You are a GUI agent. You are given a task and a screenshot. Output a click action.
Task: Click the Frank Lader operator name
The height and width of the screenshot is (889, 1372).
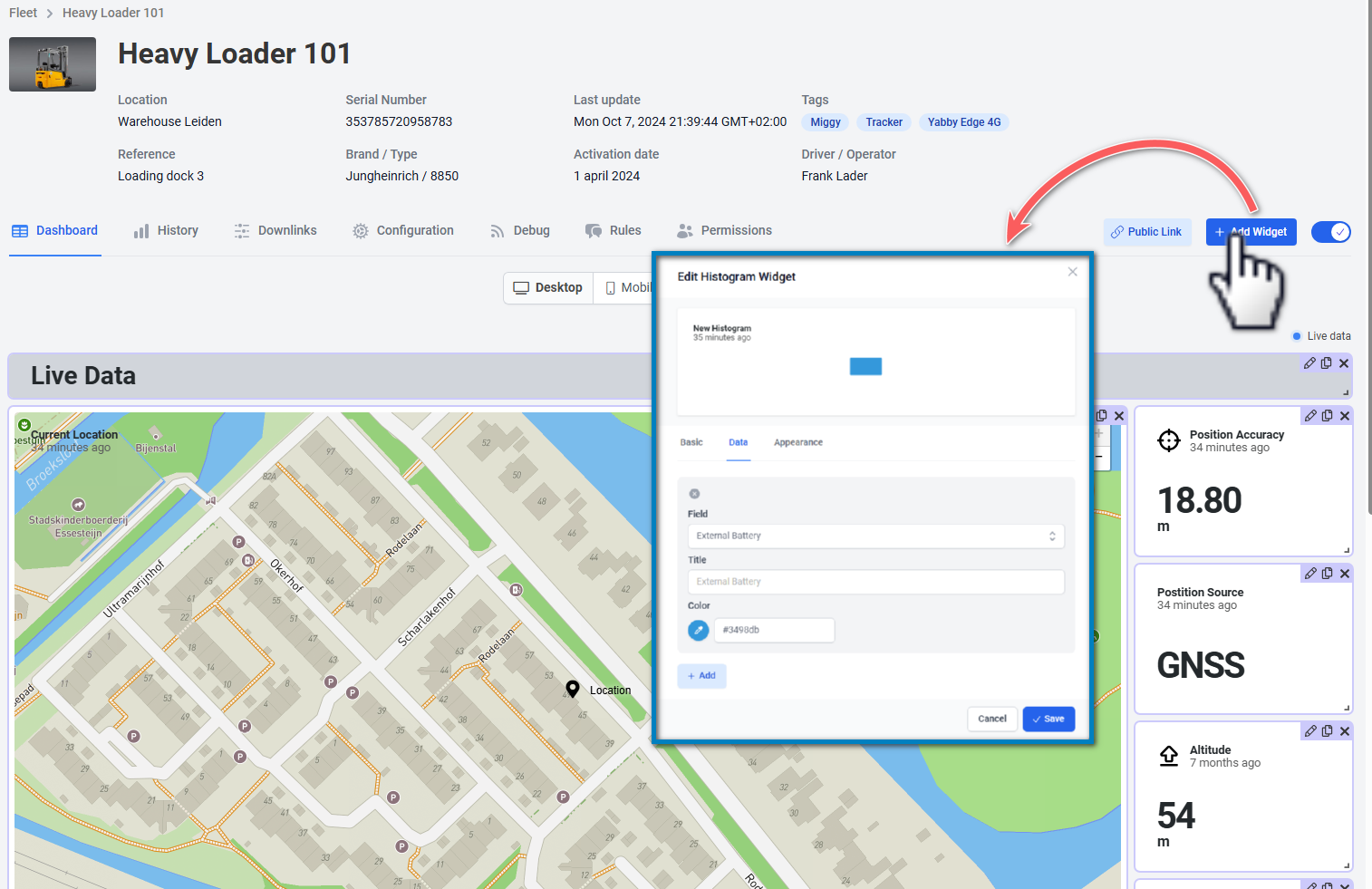coord(835,176)
